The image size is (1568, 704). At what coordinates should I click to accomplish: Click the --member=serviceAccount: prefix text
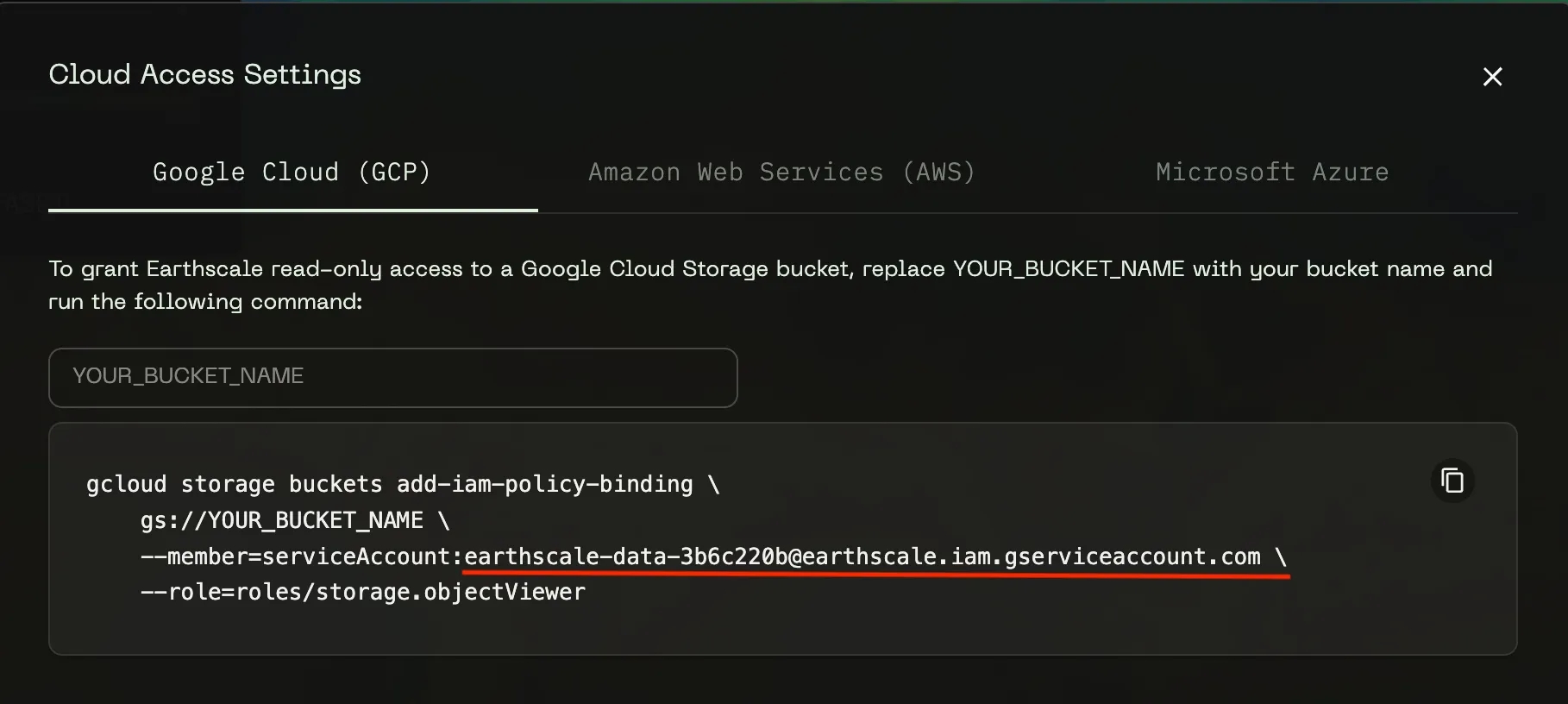point(302,557)
